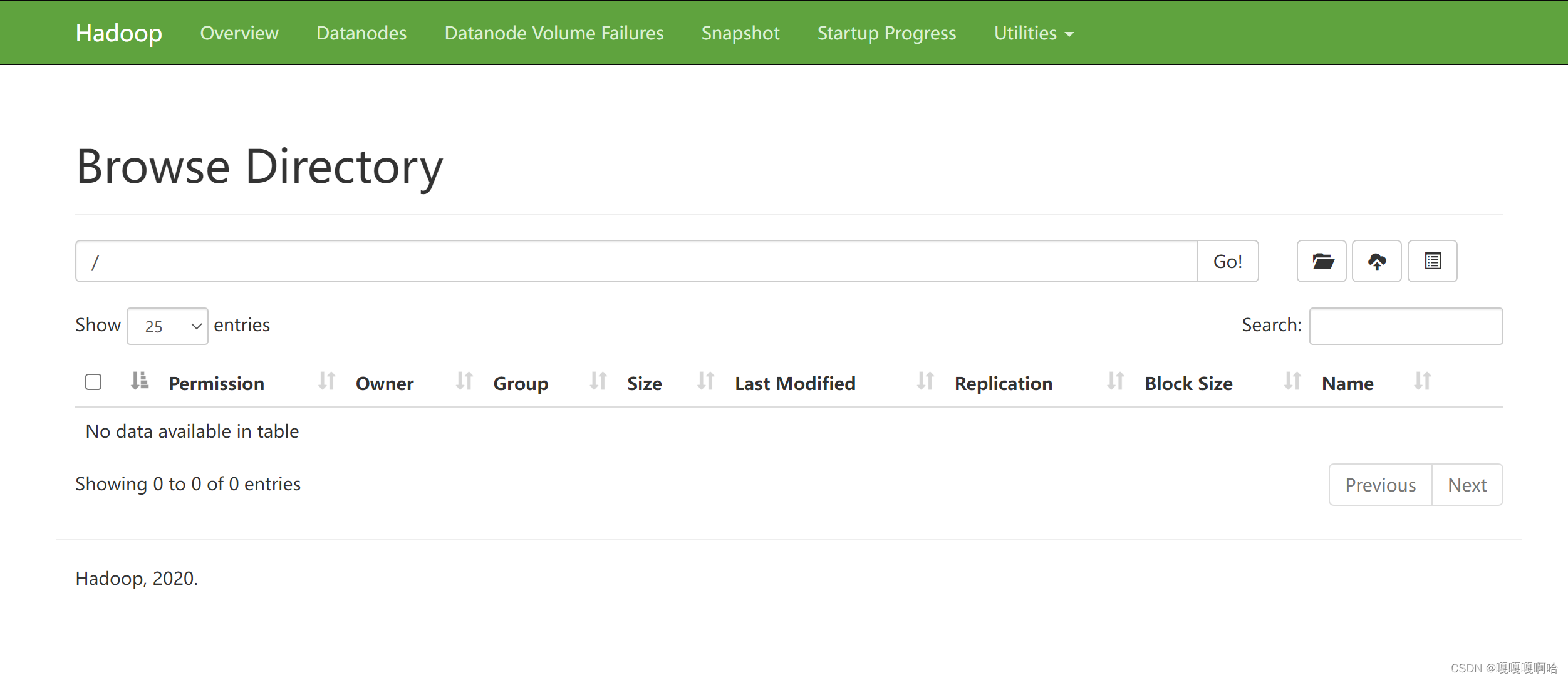Click the directory path input box
Screen dimensions: 1568x680
(x=636, y=262)
